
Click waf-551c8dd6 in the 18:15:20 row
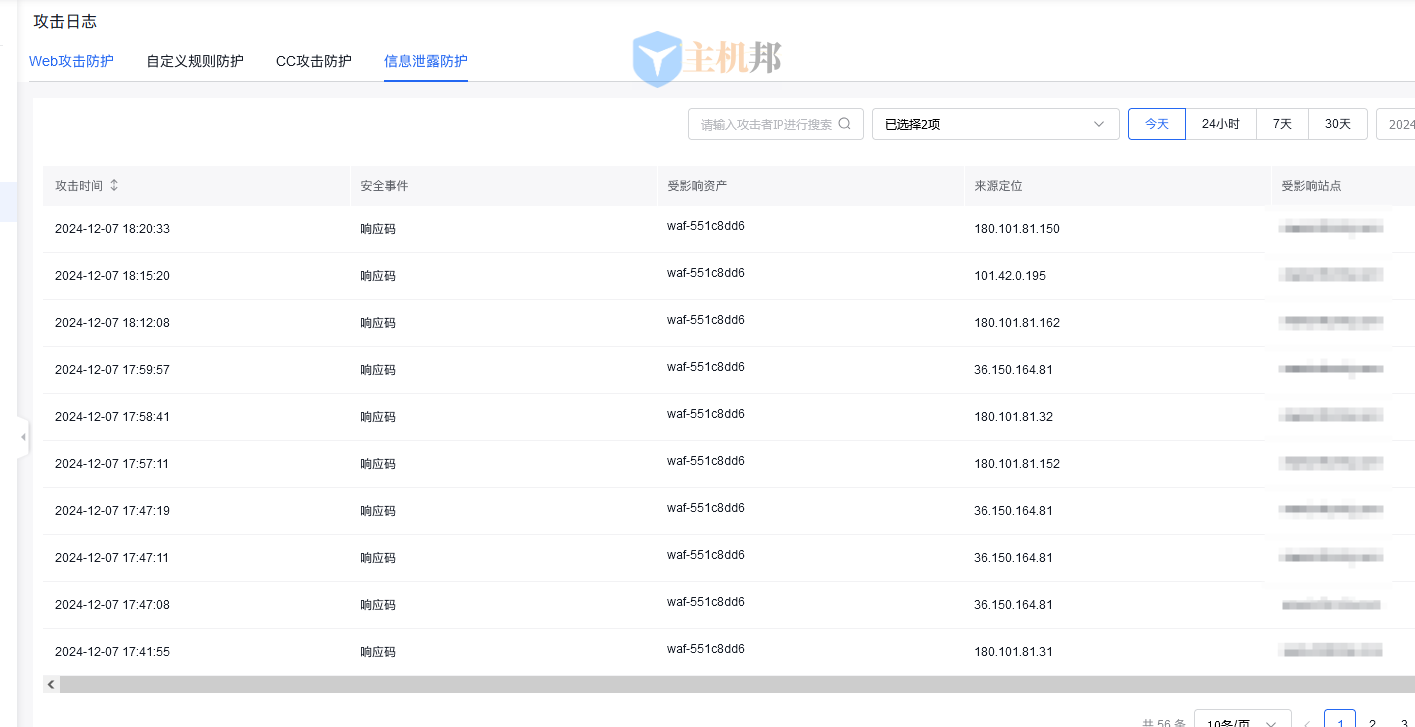[x=706, y=273]
